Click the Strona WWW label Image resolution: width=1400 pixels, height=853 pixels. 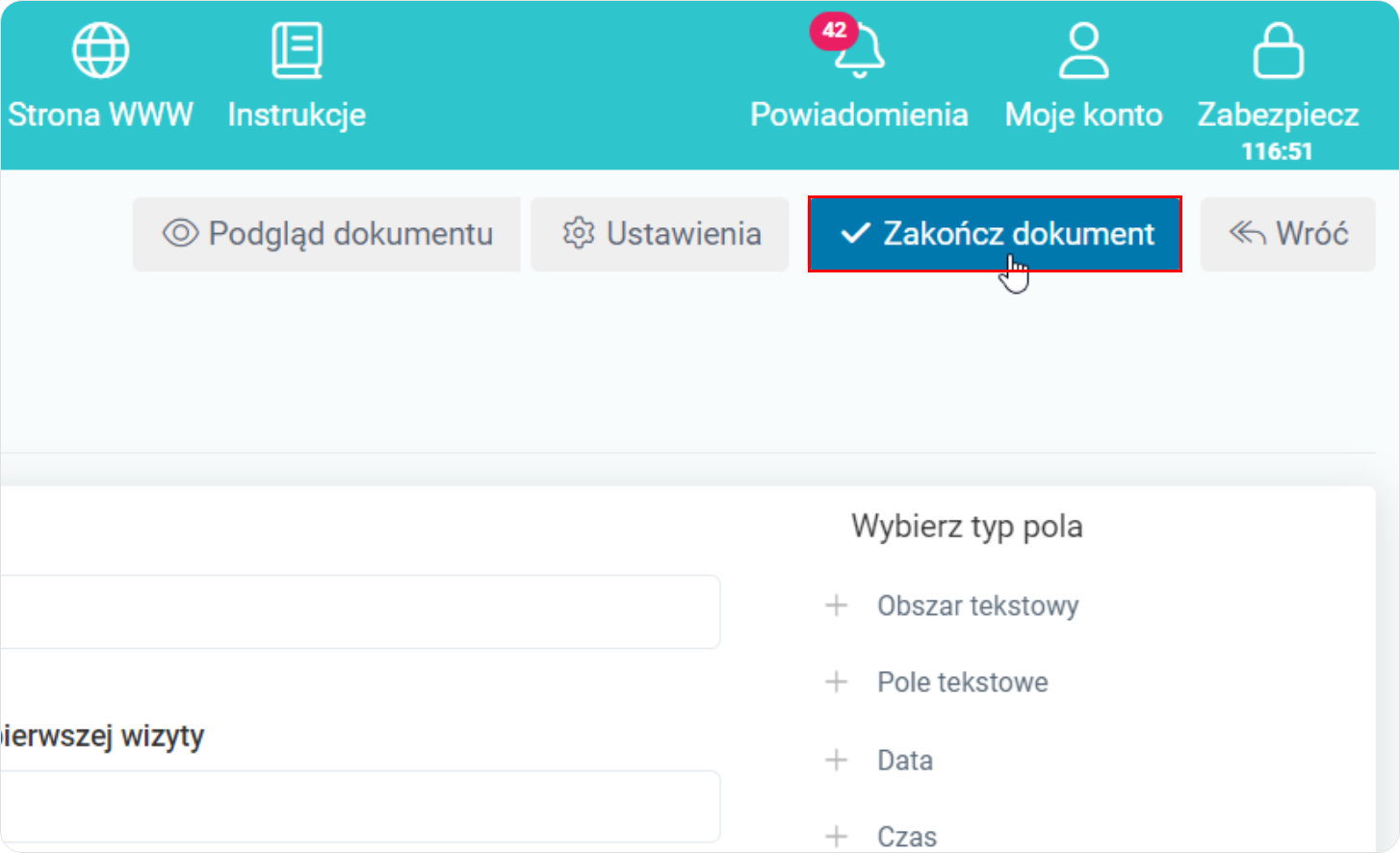click(101, 115)
